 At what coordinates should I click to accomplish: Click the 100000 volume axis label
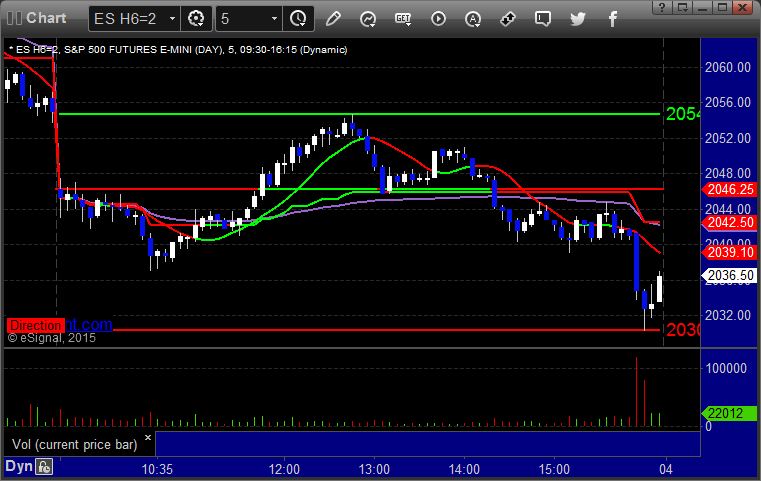point(726,368)
